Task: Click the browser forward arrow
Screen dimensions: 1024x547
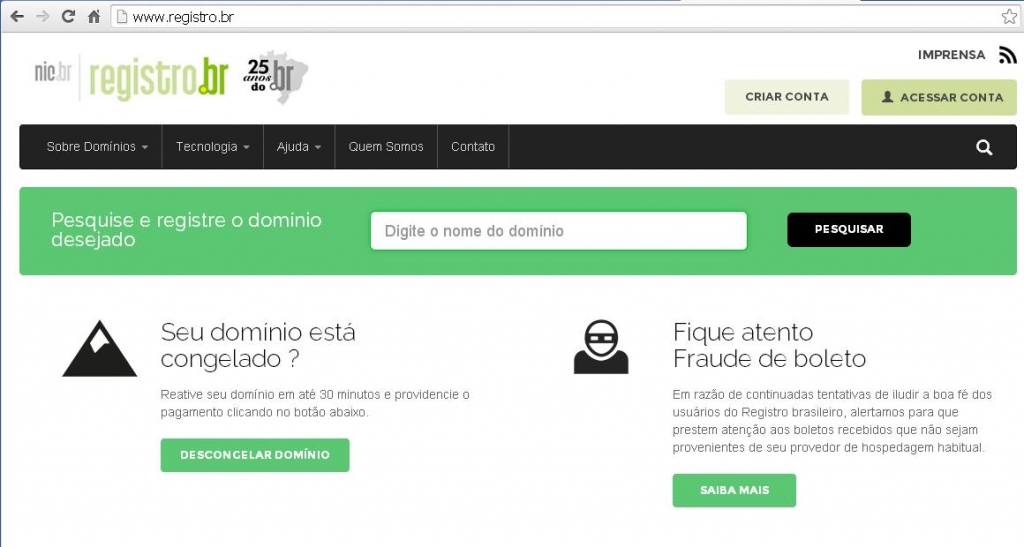Action: pyautogui.click(x=42, y=16)
